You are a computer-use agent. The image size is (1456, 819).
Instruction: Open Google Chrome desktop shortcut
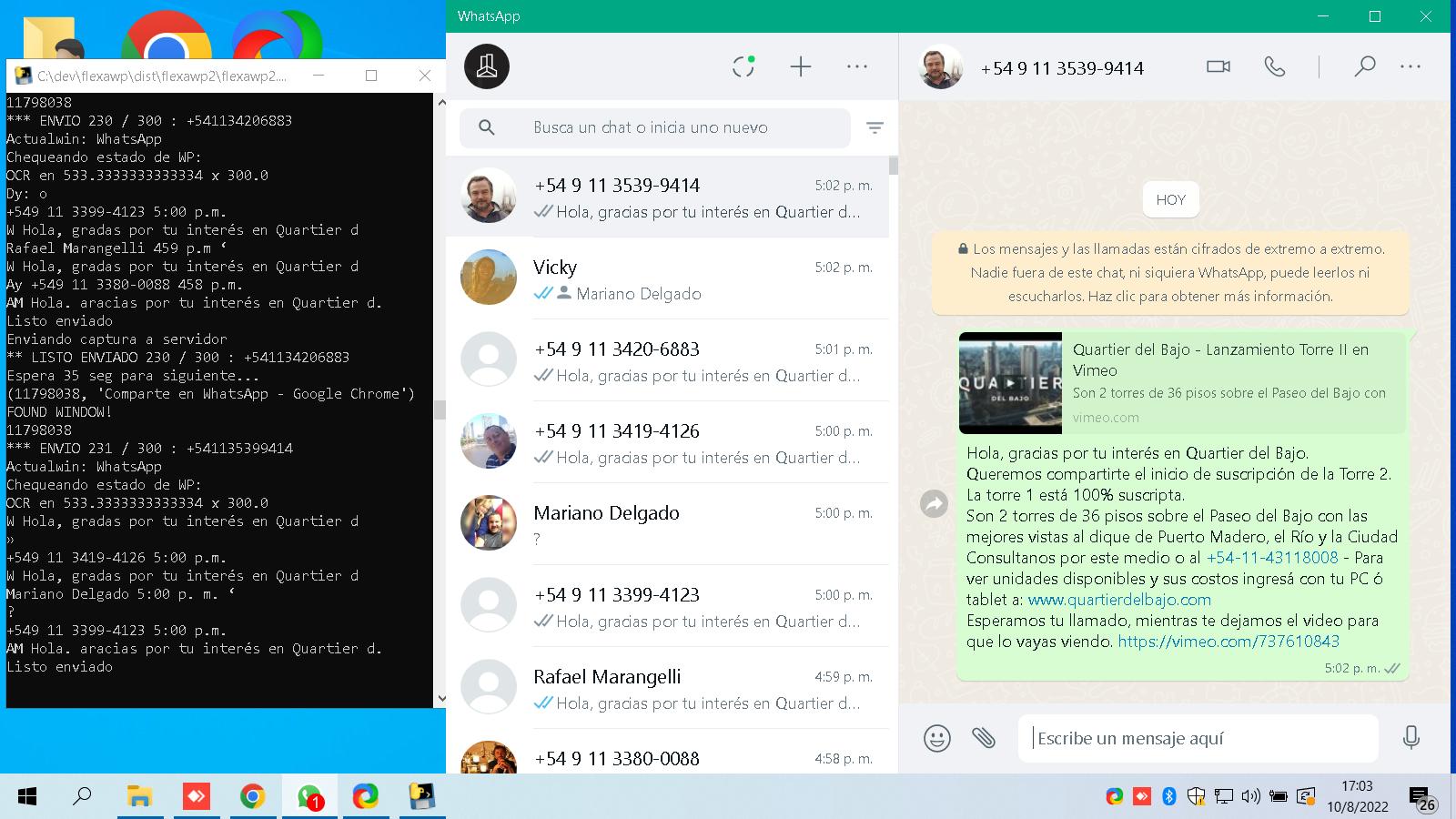[x=166, y=36]
